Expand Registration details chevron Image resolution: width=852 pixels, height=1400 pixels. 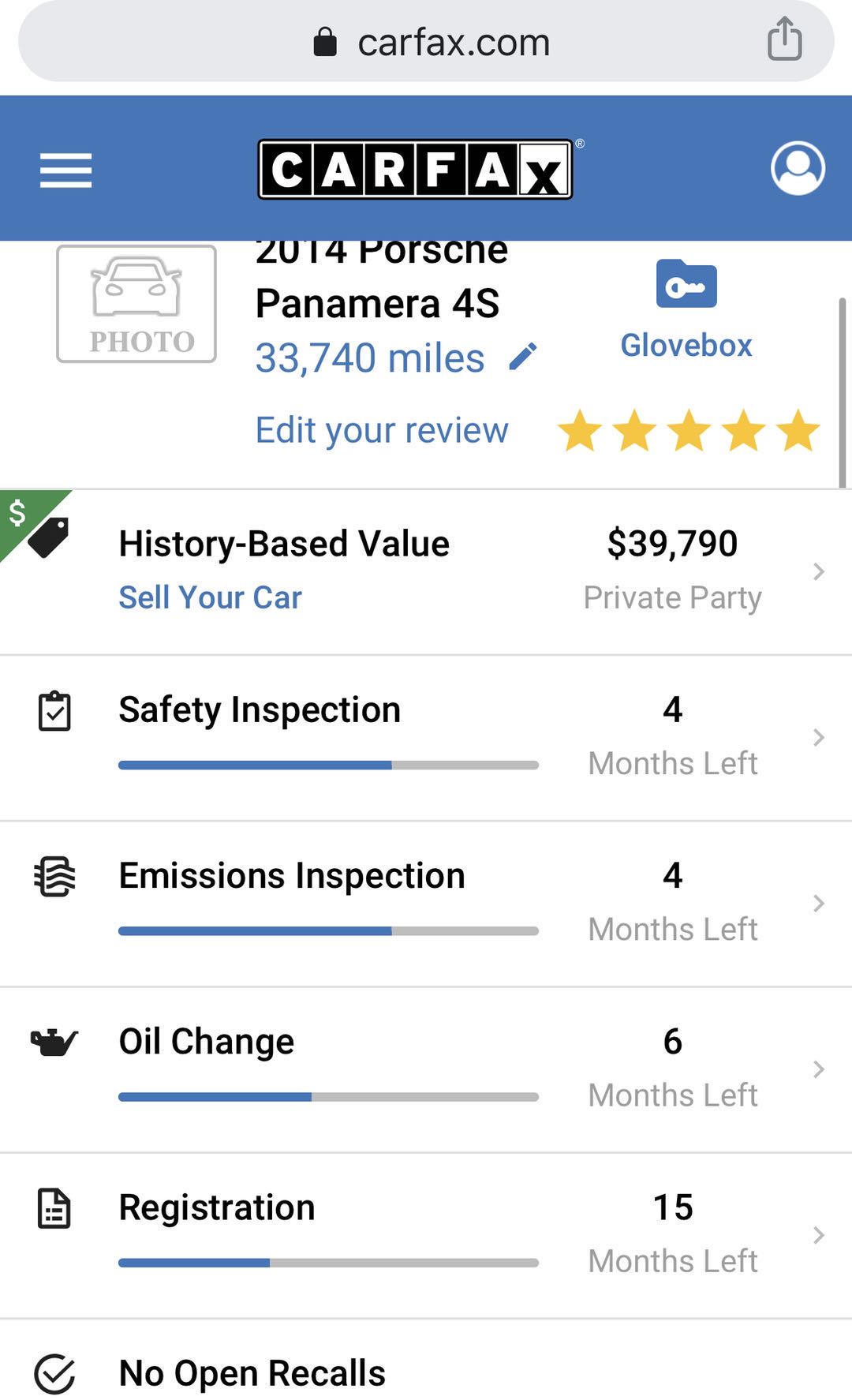[819, 1235]
